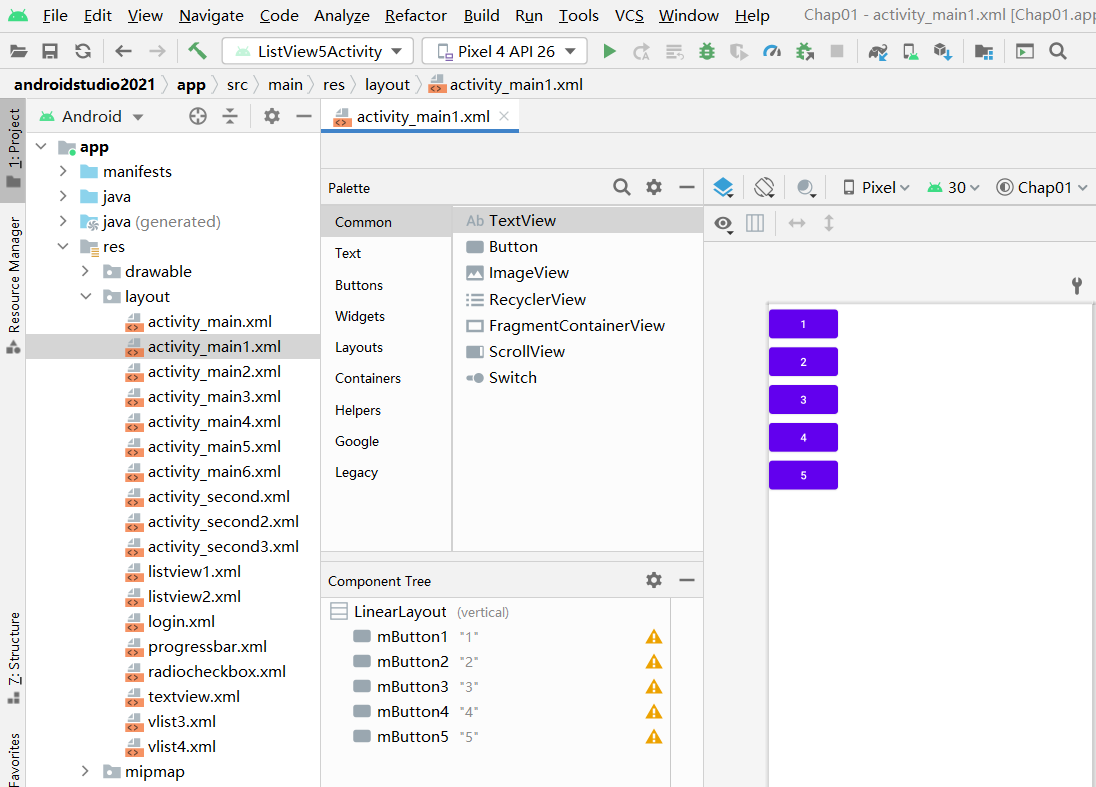Click warning icon next to mButton1
The width and height of the screenshot is (1096, 787).
coord(654,637)
